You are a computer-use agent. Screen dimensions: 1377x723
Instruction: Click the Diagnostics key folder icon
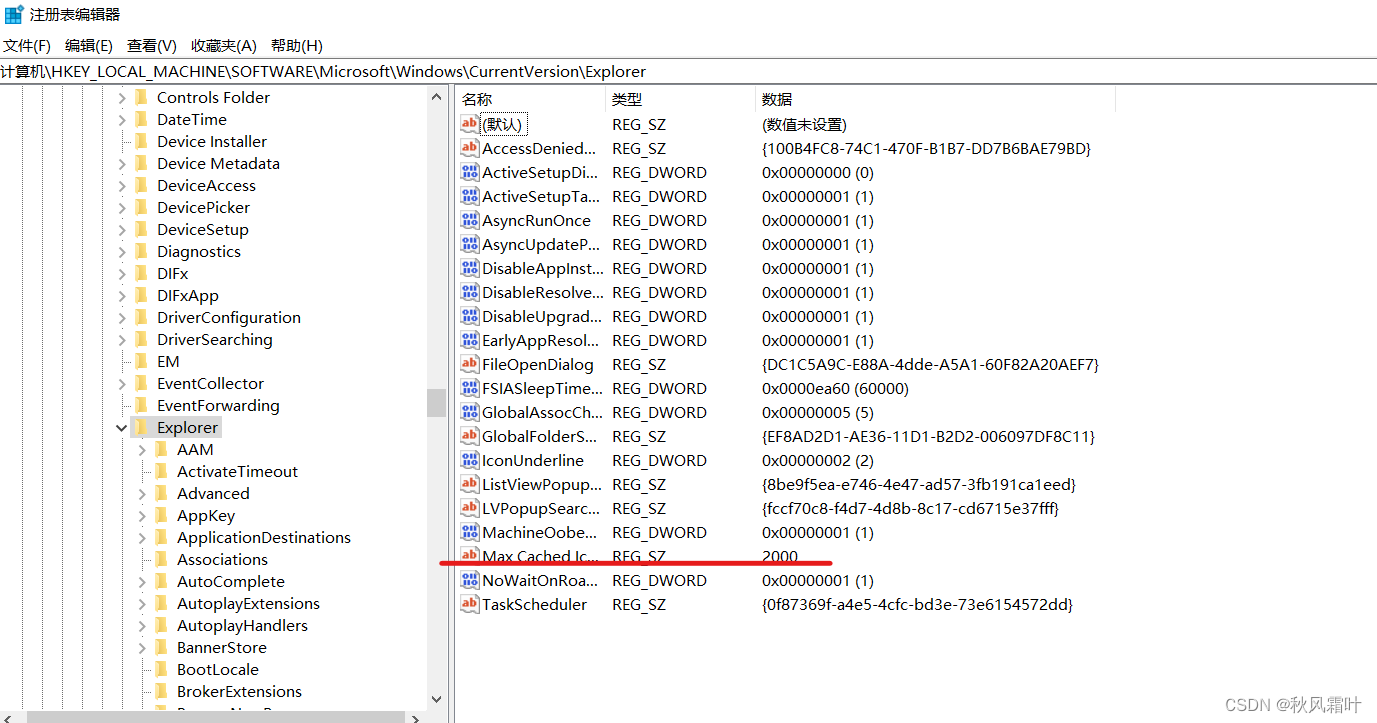(141, 251)
